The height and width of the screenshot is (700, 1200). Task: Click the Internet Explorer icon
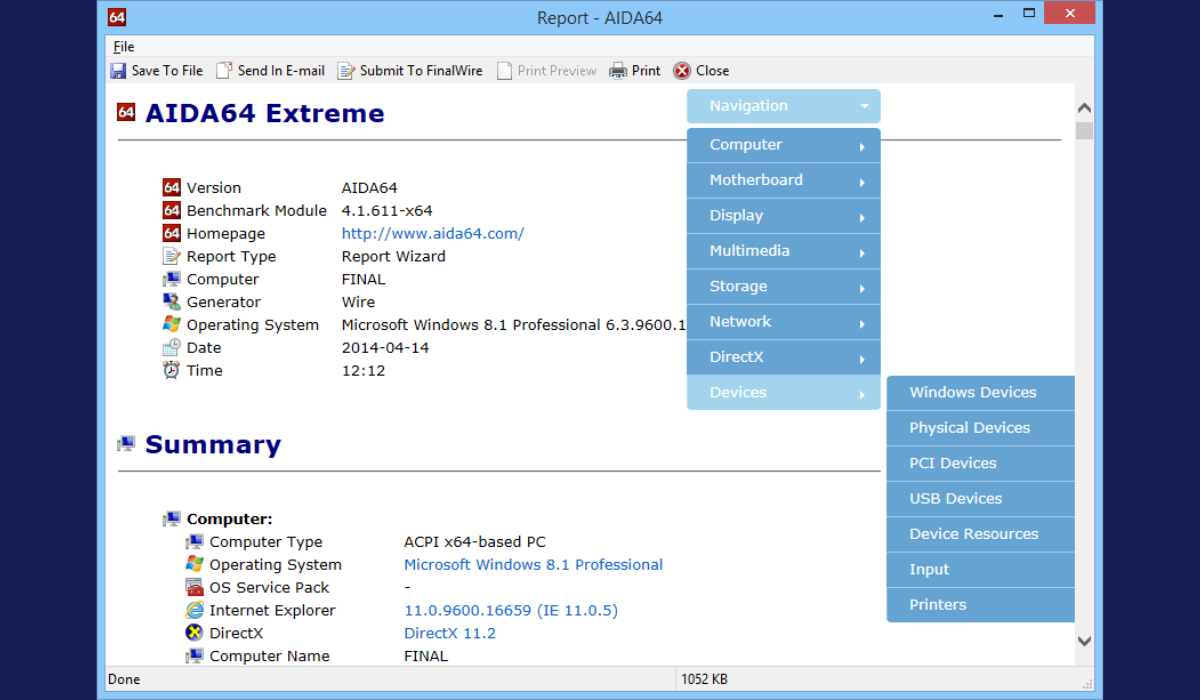click(x=194, y=610)
